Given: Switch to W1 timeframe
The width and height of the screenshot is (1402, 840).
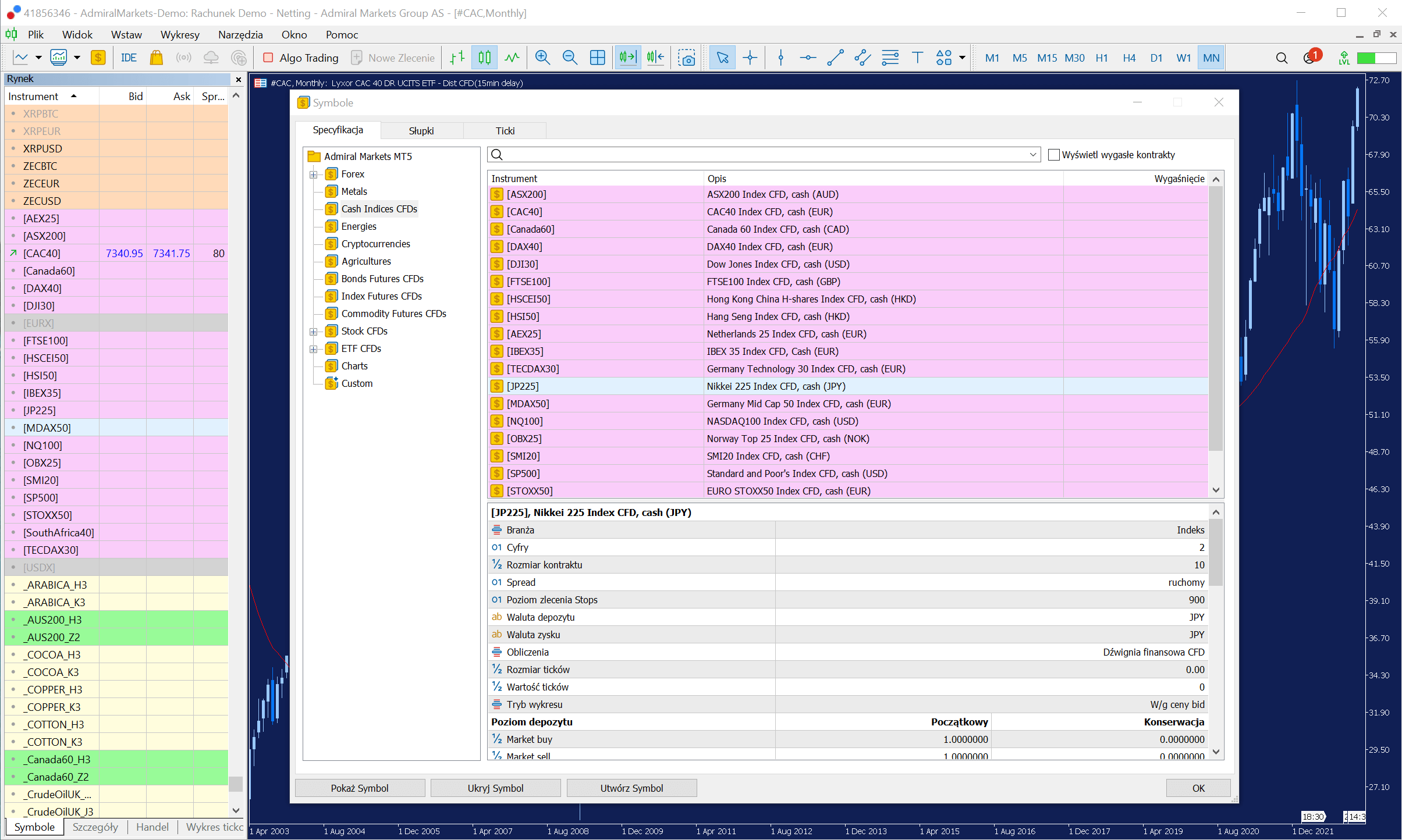Looking at the screenshot, I should [1183, 58].
